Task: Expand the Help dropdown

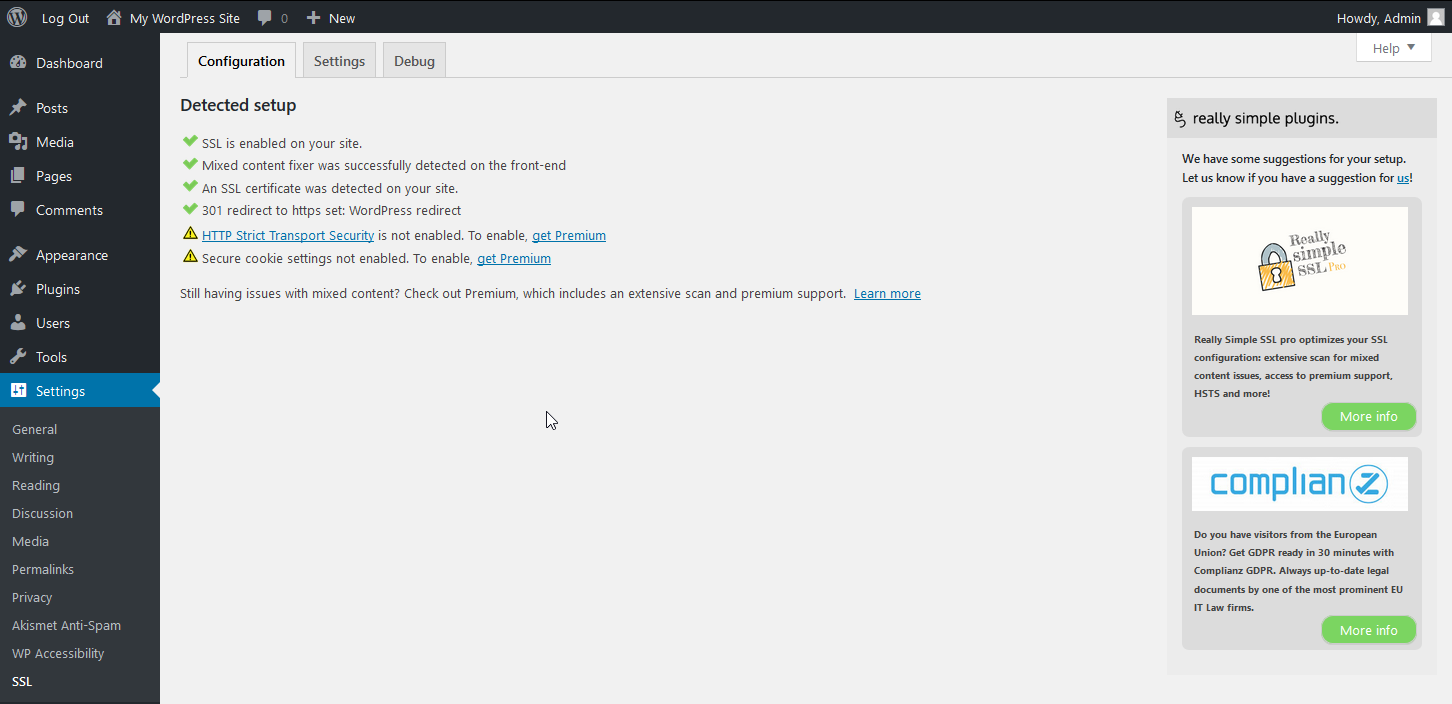Action: (x=1393, y=48)
